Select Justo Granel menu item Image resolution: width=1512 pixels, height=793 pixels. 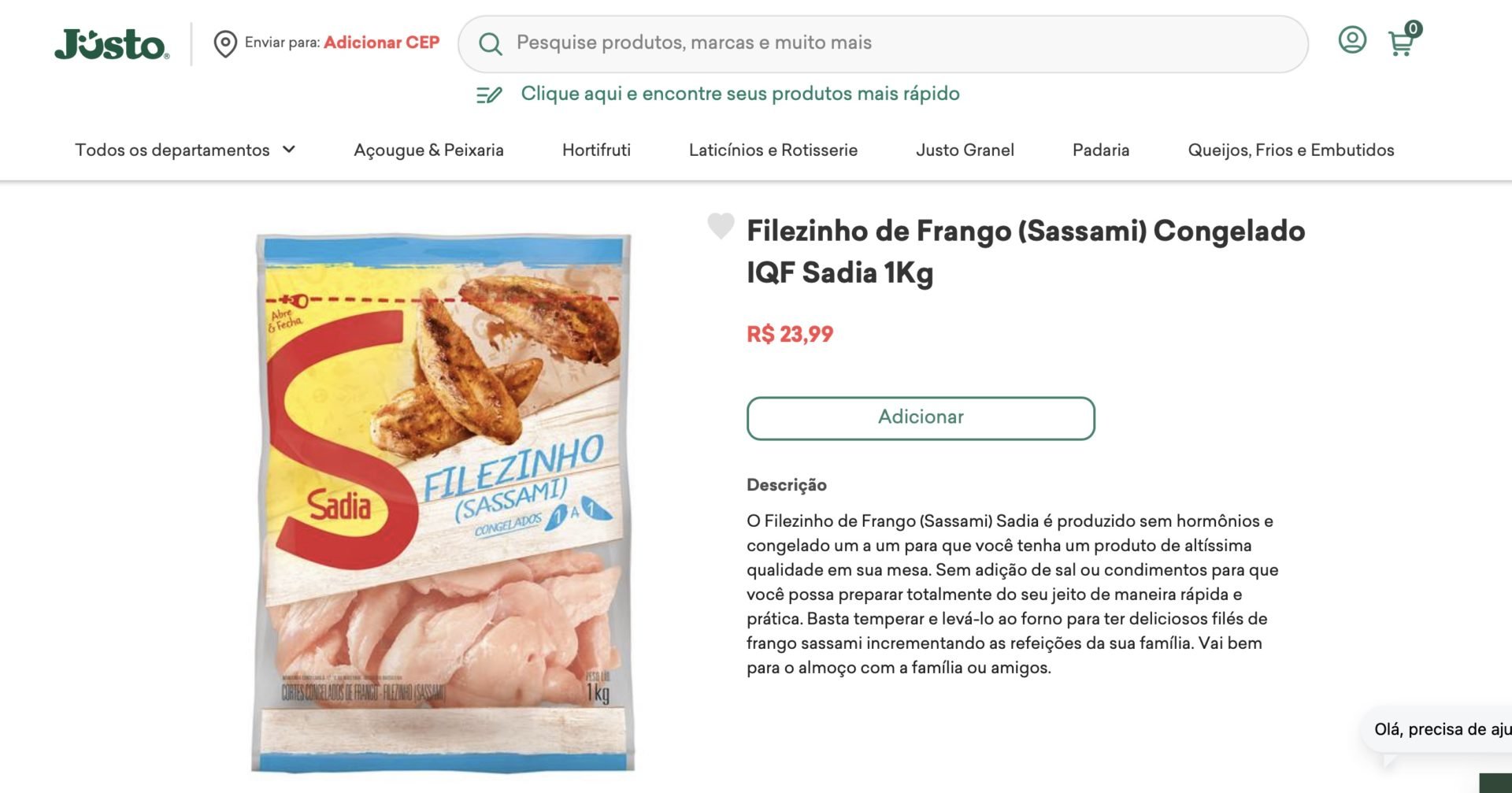965,150
